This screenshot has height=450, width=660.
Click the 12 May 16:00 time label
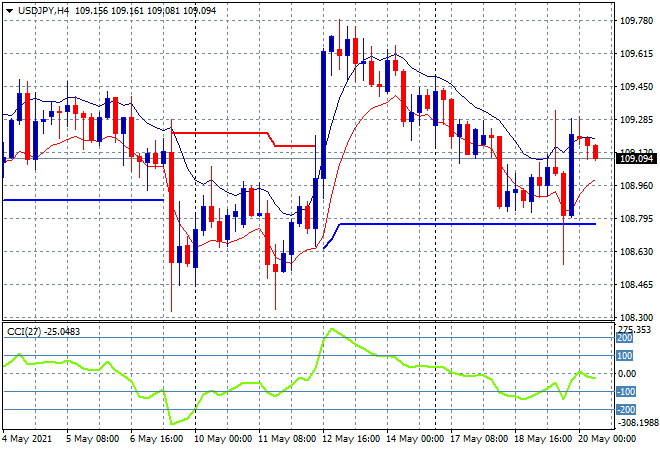351,439
